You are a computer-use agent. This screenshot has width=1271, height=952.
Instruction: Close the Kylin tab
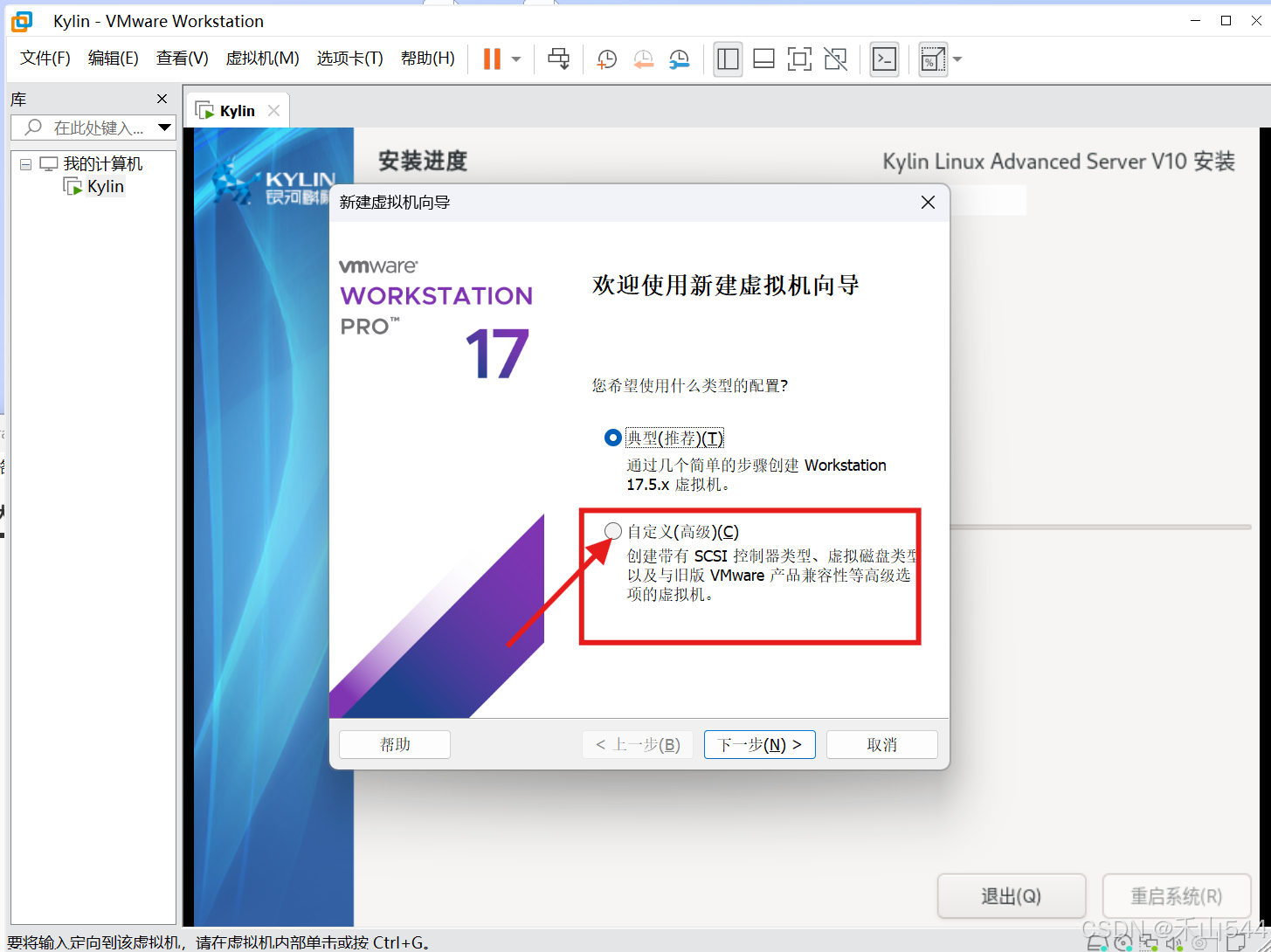(x=273, y=111)
